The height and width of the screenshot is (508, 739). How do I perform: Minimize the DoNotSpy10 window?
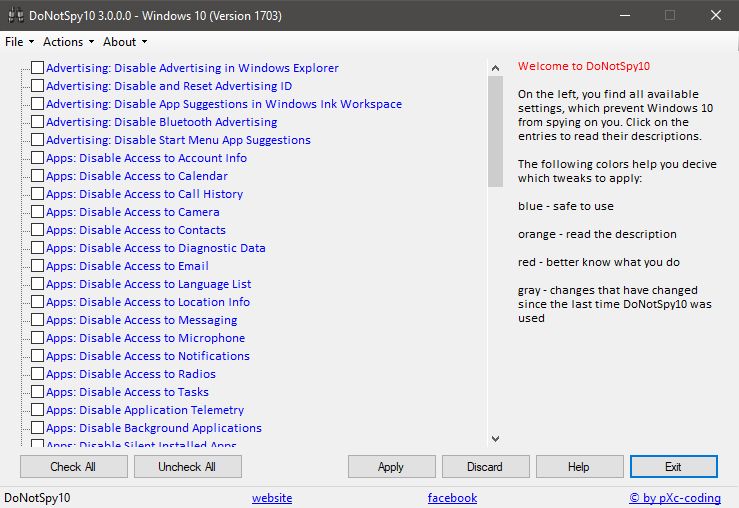click(x=625, y=15)
